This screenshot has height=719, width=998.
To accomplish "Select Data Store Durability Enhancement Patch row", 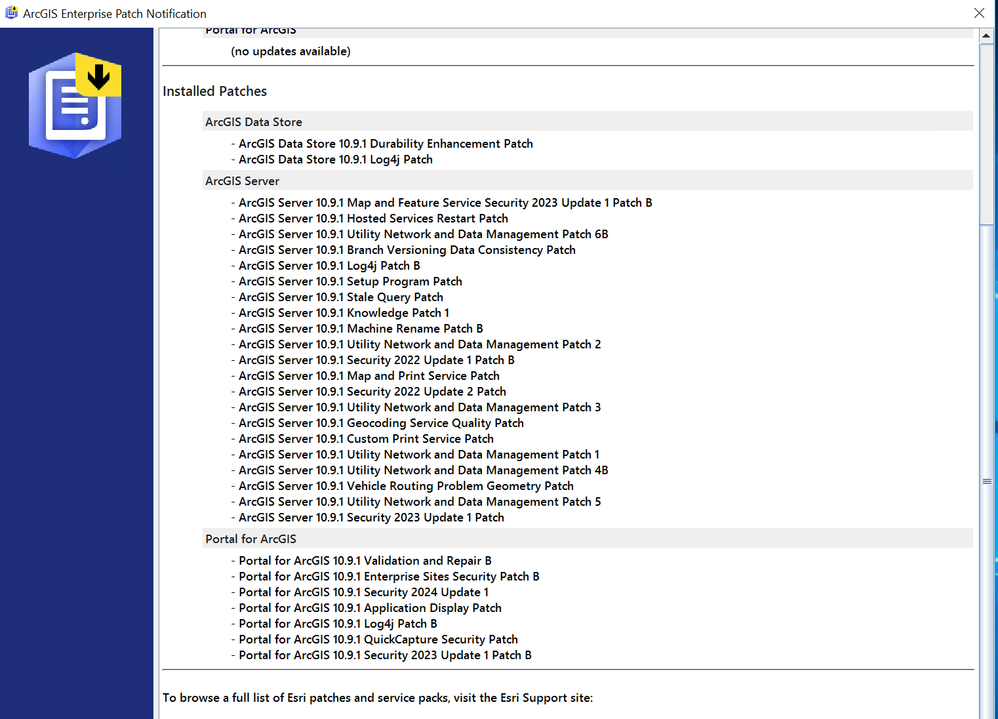I will (382, 144).
